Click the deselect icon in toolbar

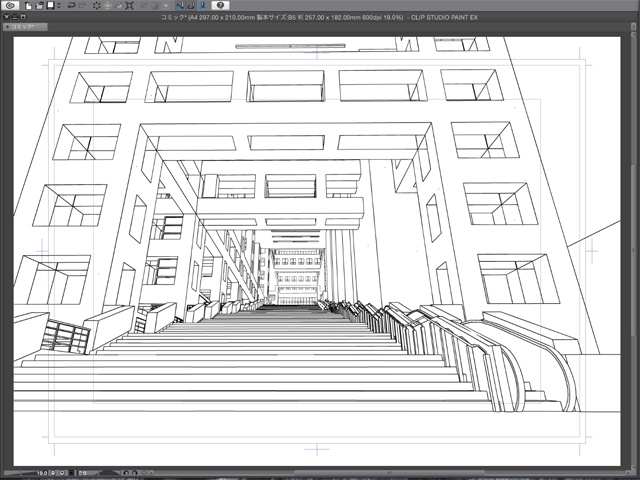point(144,6)
